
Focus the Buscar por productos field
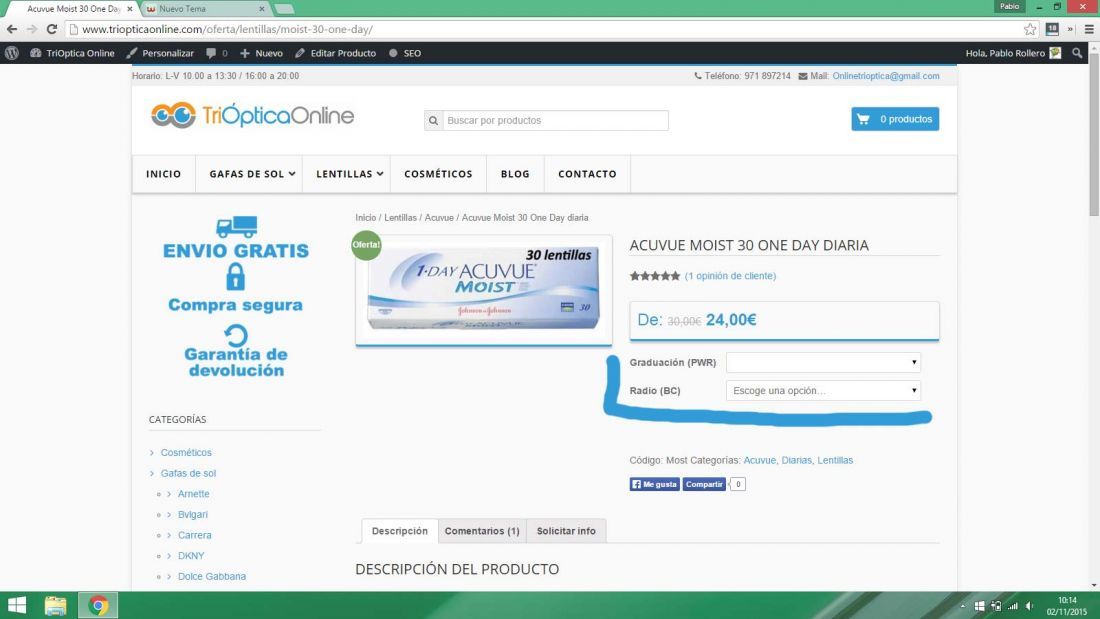coord(555,121)
